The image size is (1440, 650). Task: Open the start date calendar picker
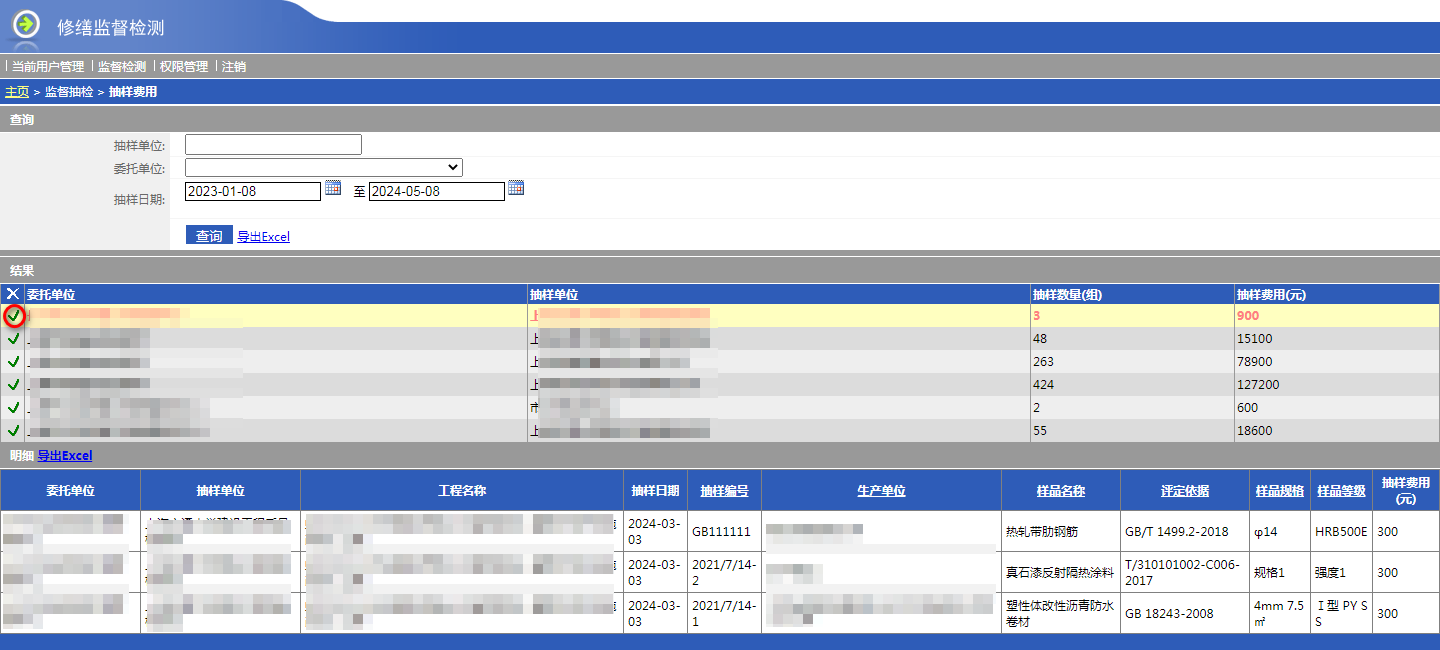click(333, 188)
